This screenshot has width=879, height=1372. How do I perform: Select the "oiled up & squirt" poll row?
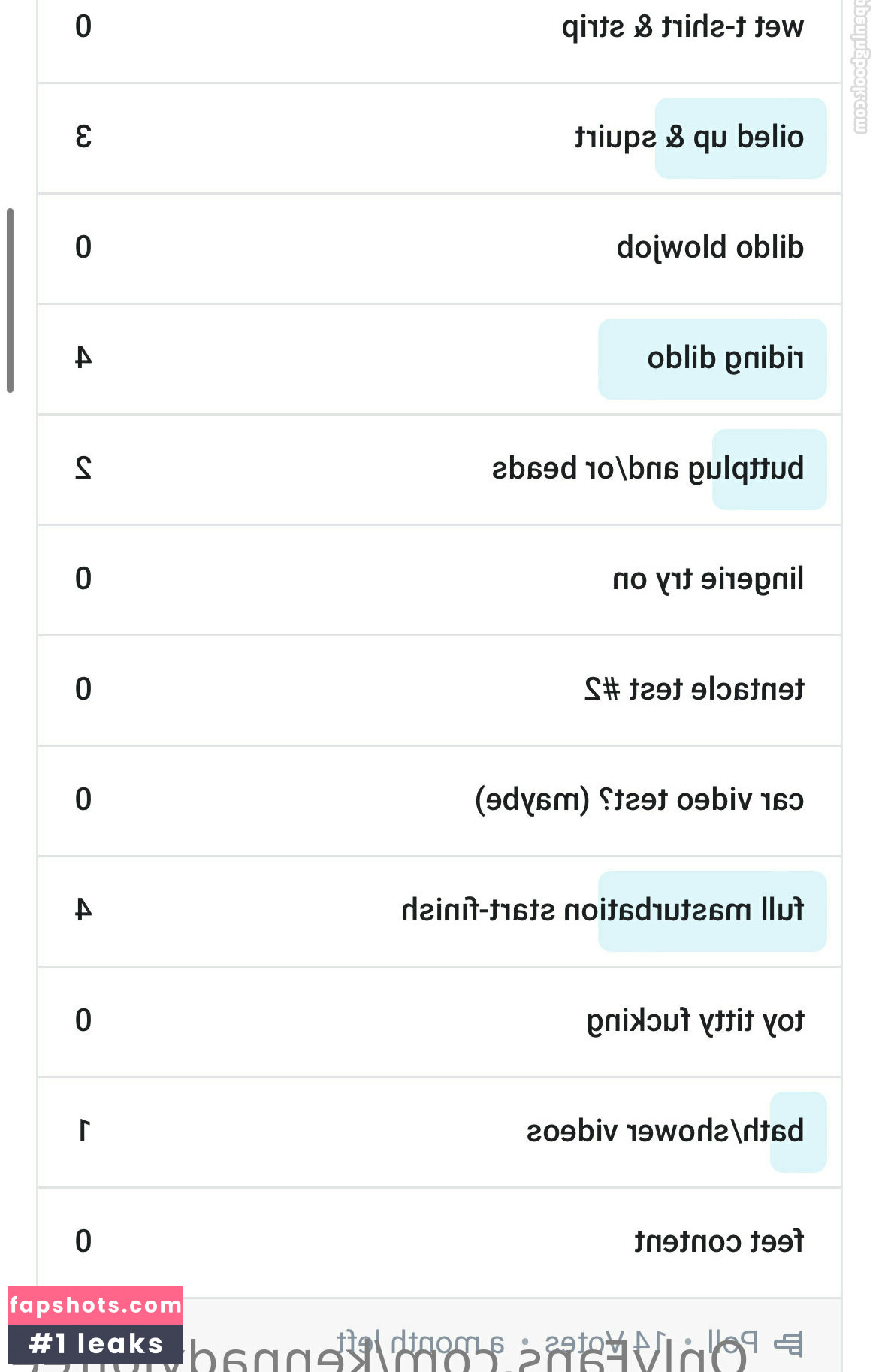pyautogui.click(x=688, y=138)
